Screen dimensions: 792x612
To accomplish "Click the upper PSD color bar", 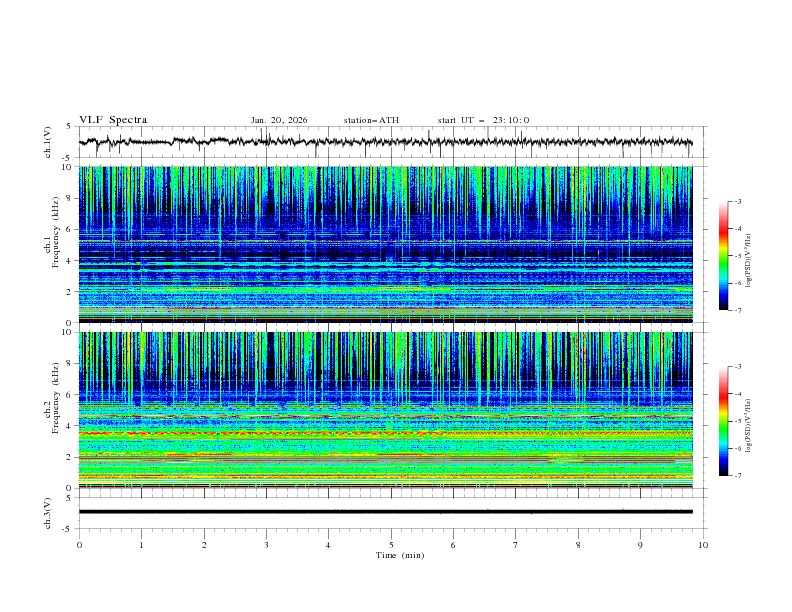I will coord(723,256).
